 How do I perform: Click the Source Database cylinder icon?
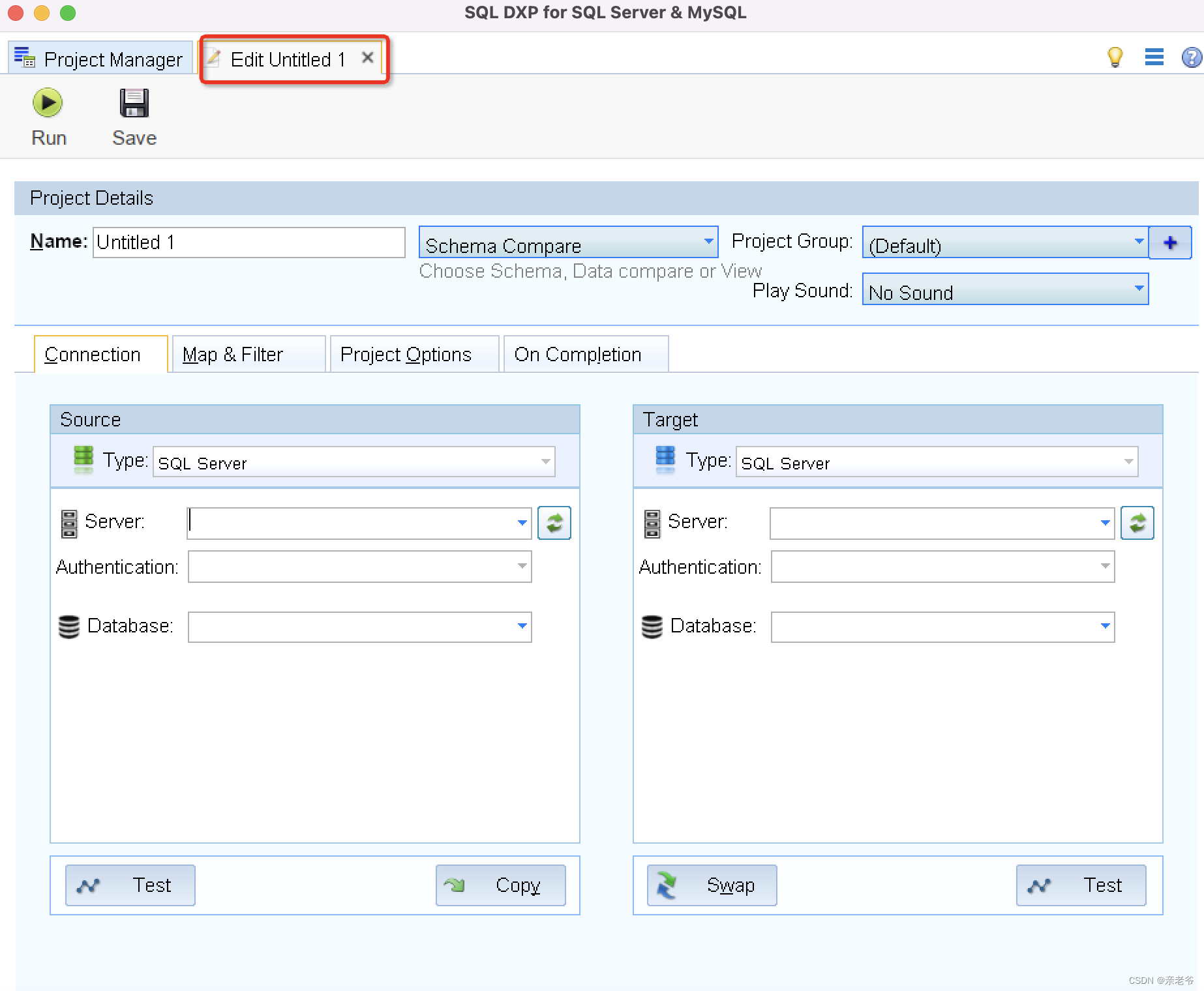(x=69, y=627)
